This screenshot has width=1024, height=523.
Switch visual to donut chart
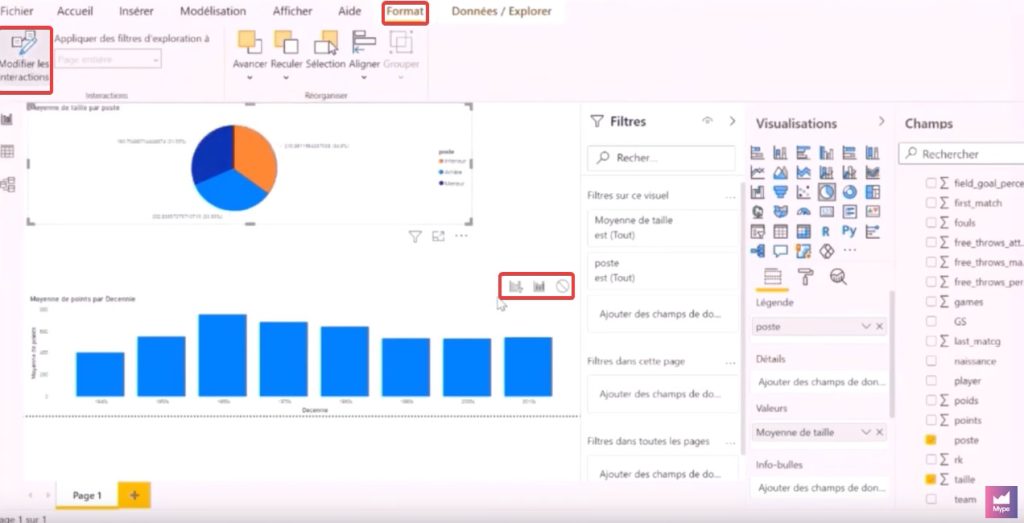(849, 192)
